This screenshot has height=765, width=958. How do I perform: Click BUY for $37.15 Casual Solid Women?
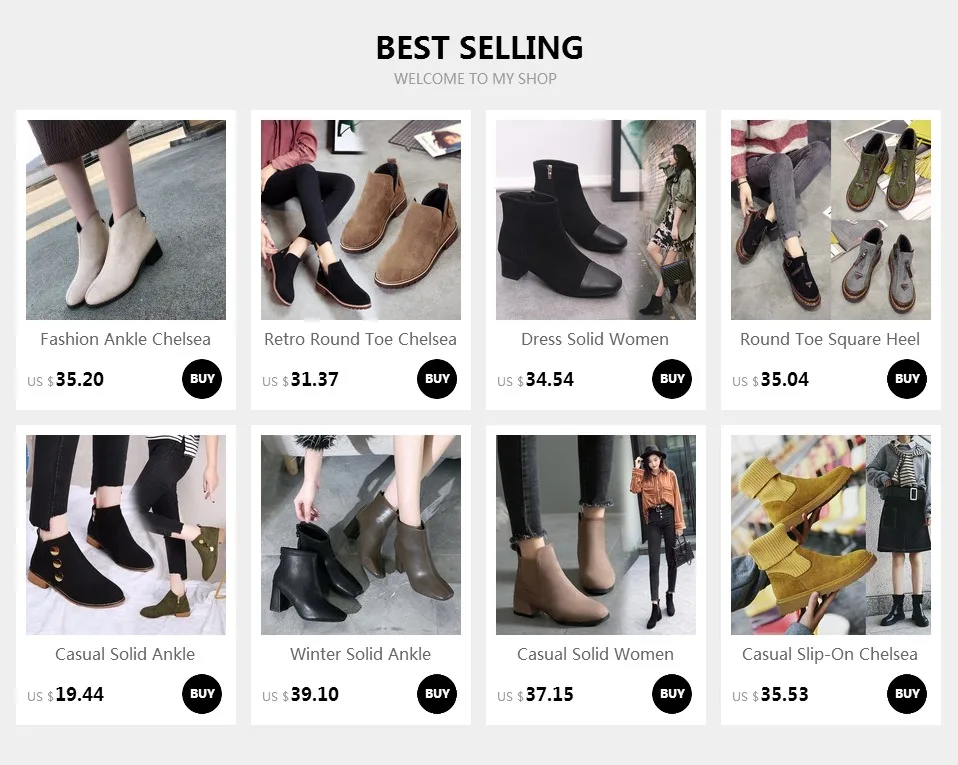672,694
